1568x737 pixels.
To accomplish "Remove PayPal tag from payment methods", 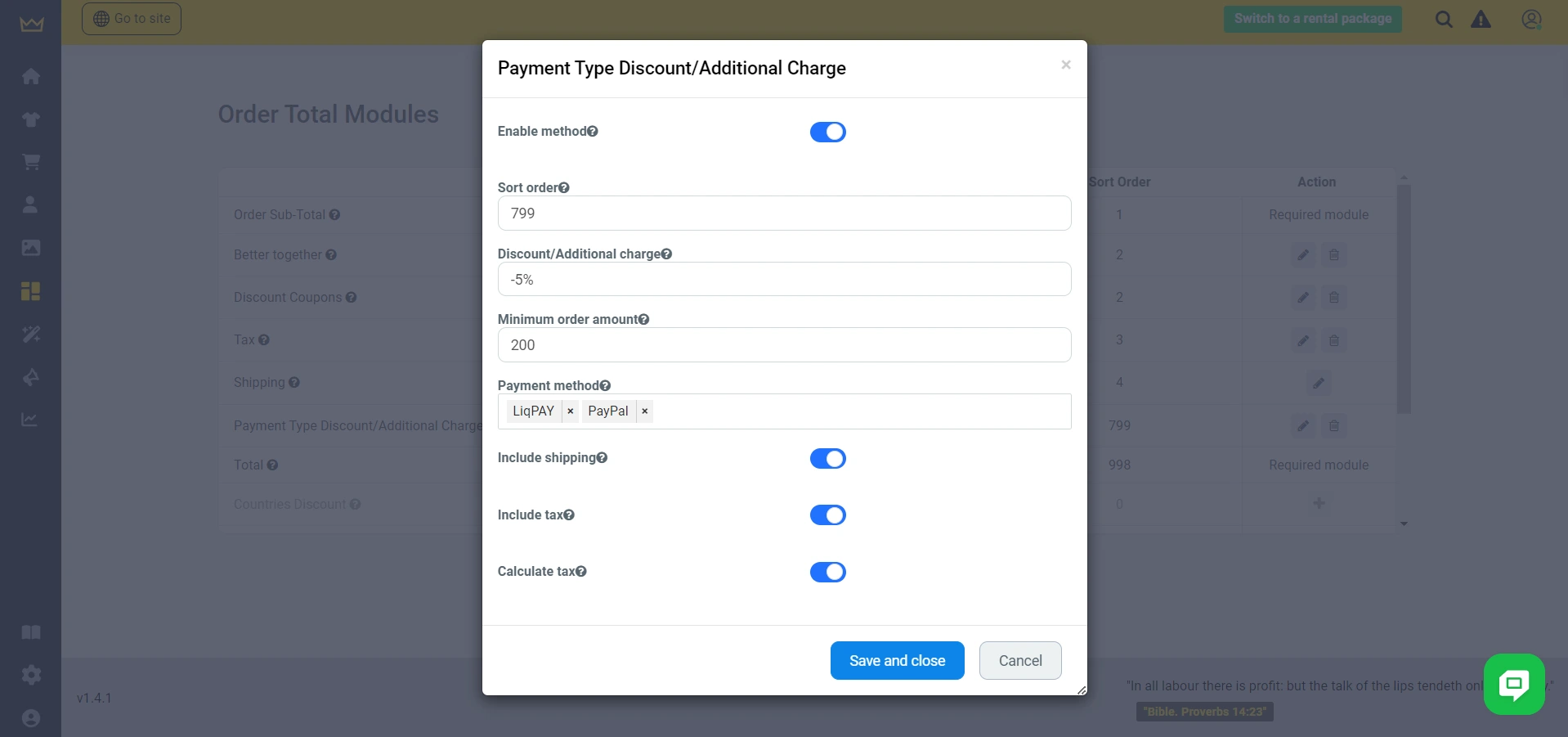I will click(645, 411).
